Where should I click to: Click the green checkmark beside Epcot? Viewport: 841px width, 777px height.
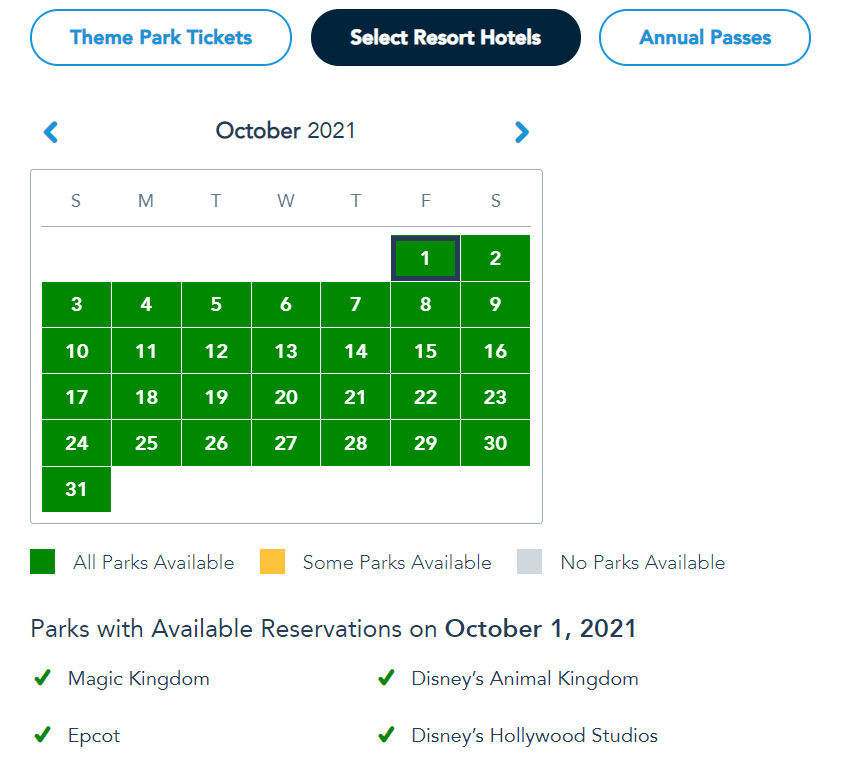[x=42, y=736]
